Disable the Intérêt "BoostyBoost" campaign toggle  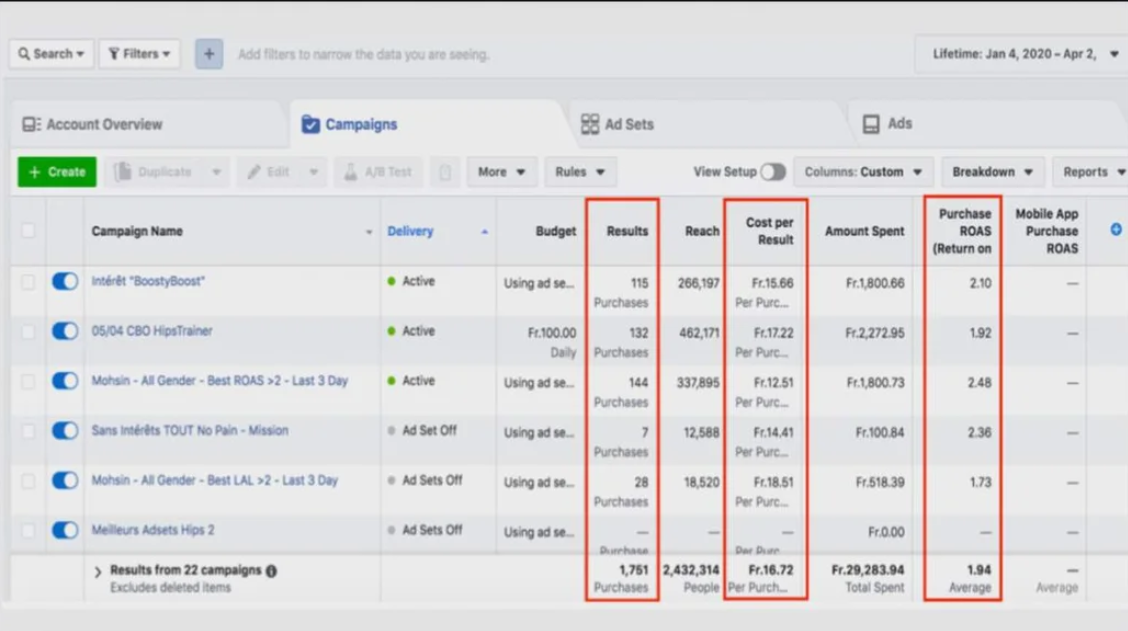65,282
